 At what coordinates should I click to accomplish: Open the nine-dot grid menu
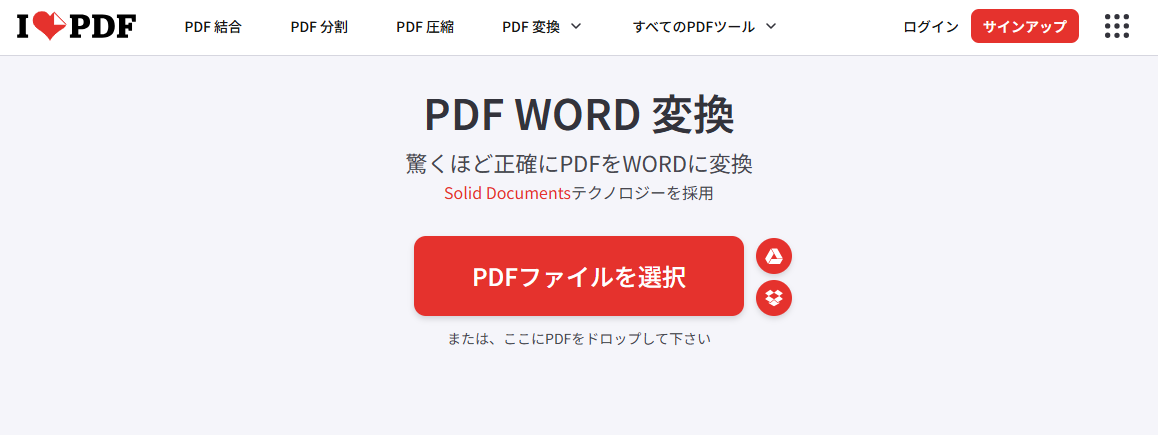[1116, 27]
